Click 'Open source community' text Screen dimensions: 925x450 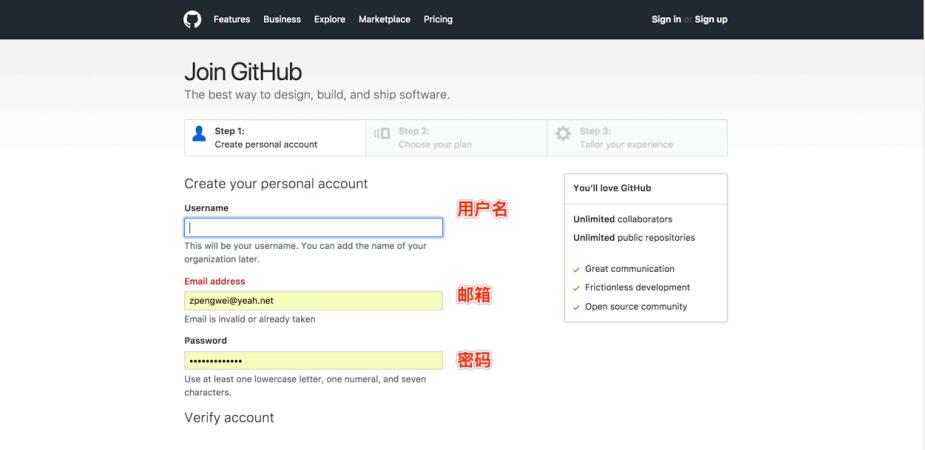coord(636,307)
